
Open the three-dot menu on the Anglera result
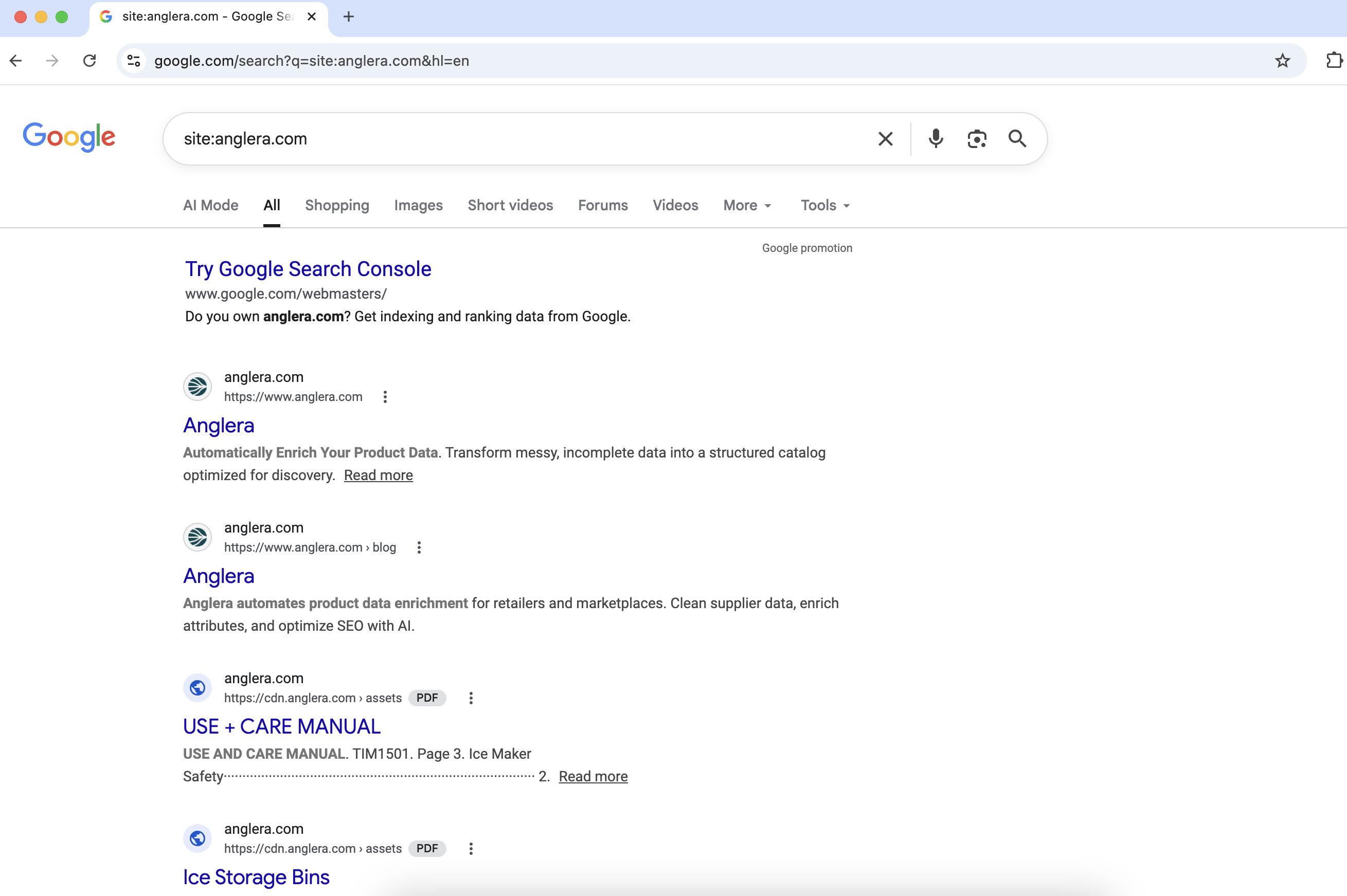[x=384, y=396]
